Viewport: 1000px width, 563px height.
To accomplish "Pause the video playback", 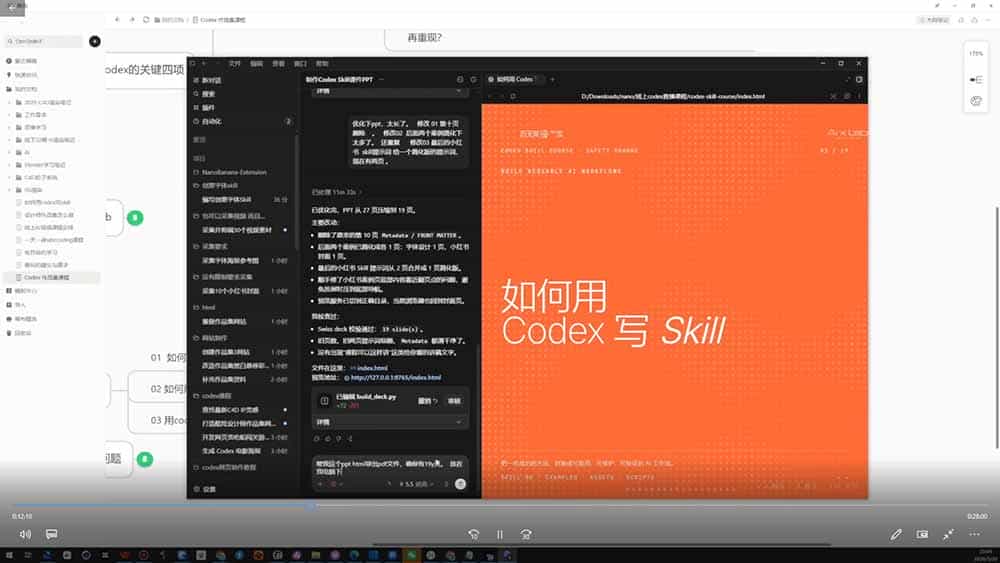I will click(499, 534).
